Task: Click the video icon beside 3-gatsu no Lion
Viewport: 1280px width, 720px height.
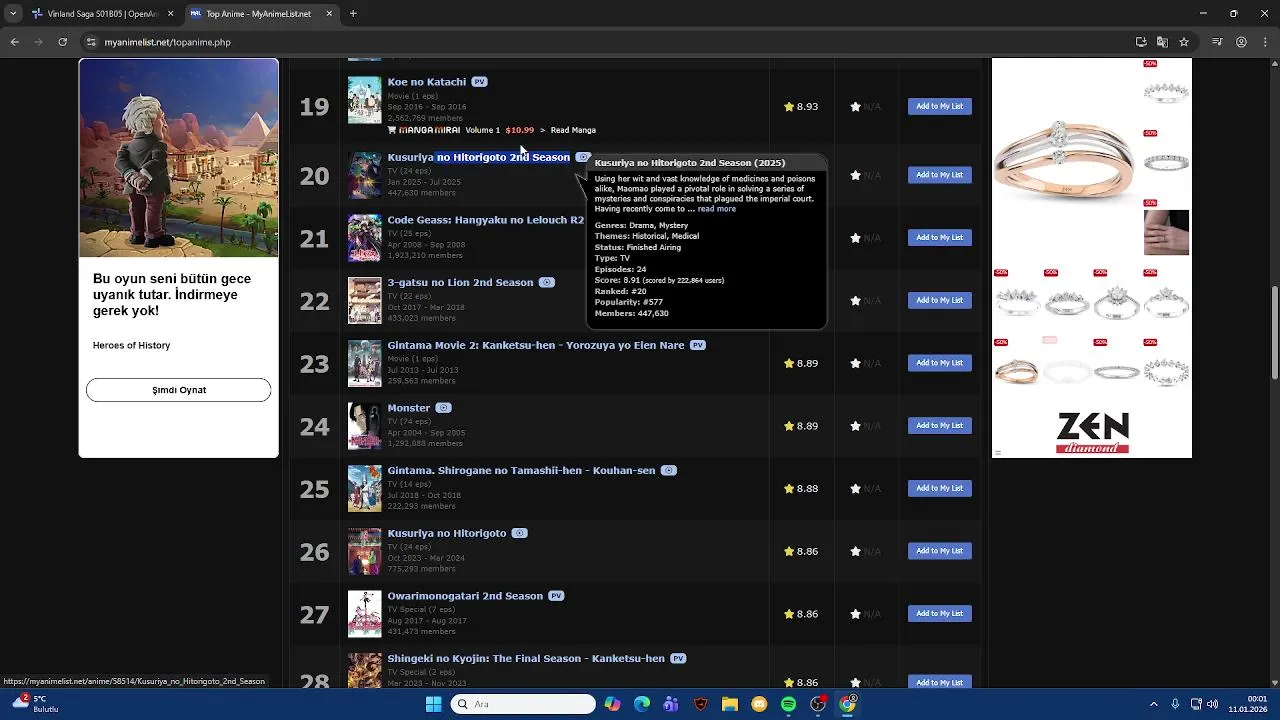Action: tap(546, 283)
